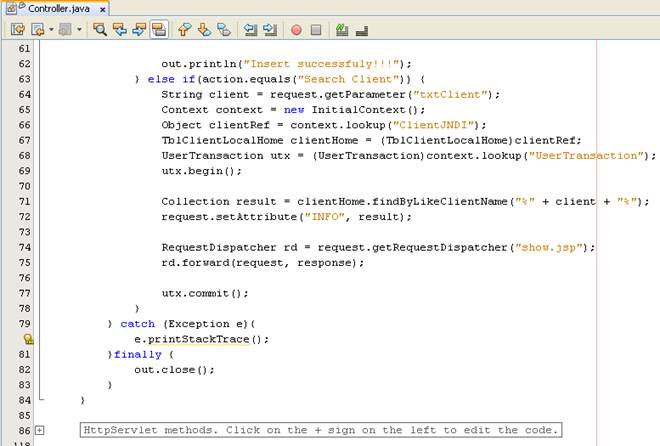Click the Shift Line Left icon
Viewport: 660px width, 446px height.
[250, 29]
